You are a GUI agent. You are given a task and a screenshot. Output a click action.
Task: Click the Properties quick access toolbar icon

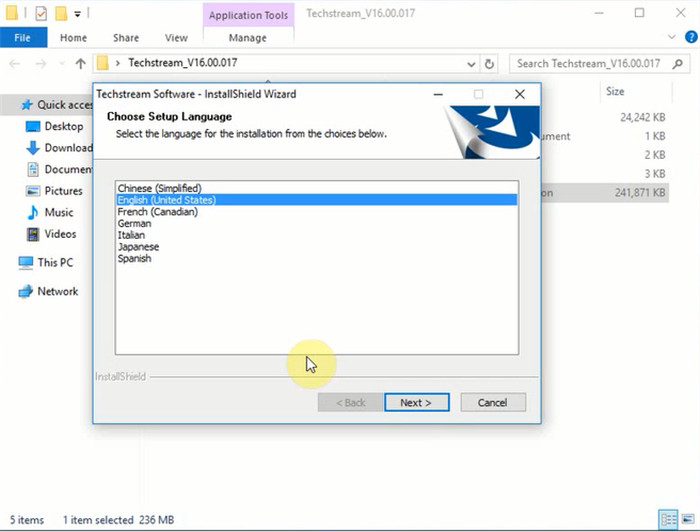click(41, 14)
